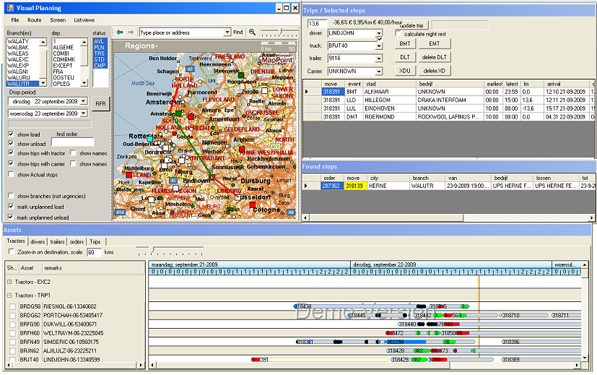Viewport: 597px width, 375px height.
Task: Click the grey forward arrow above the map
Action: [131, 32]
